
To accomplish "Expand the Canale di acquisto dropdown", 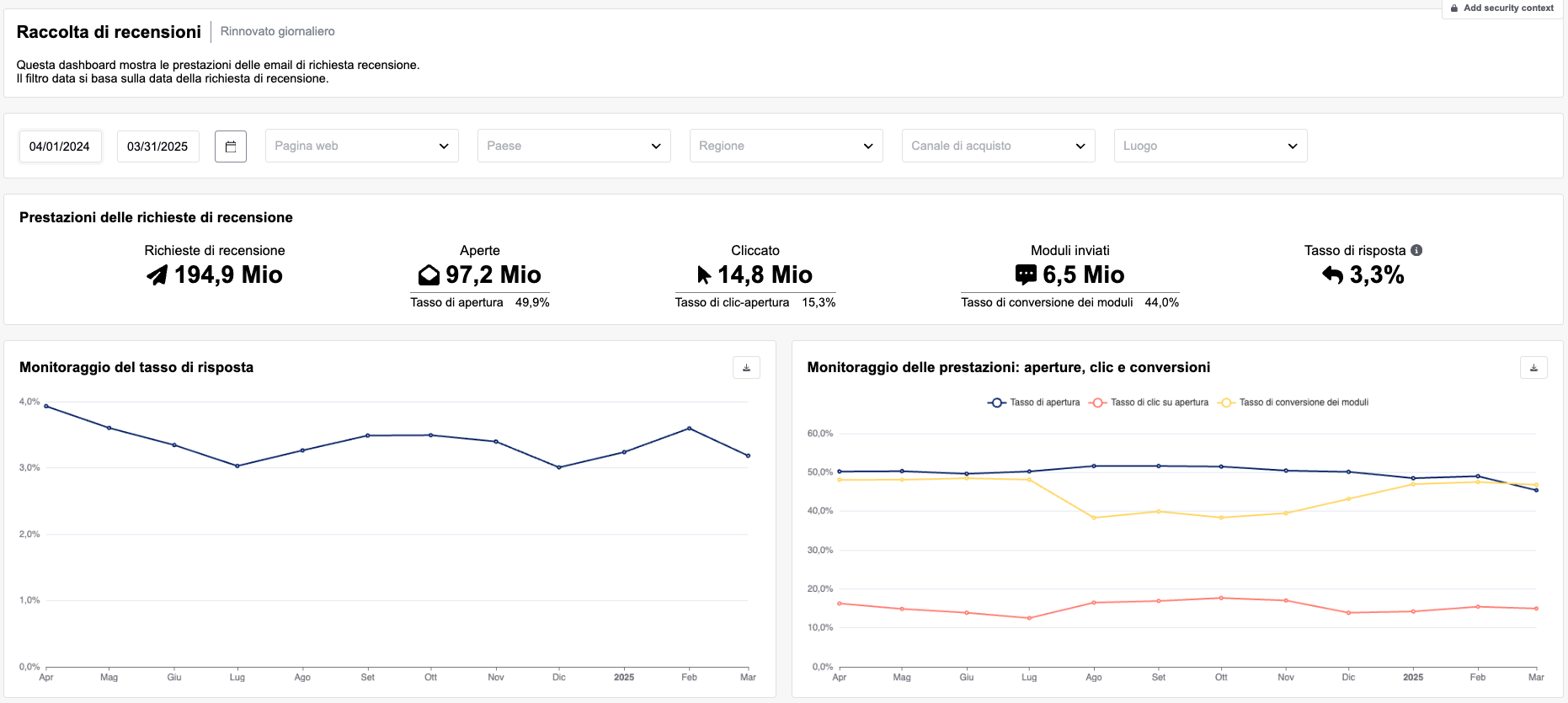I will pos(998,146).
